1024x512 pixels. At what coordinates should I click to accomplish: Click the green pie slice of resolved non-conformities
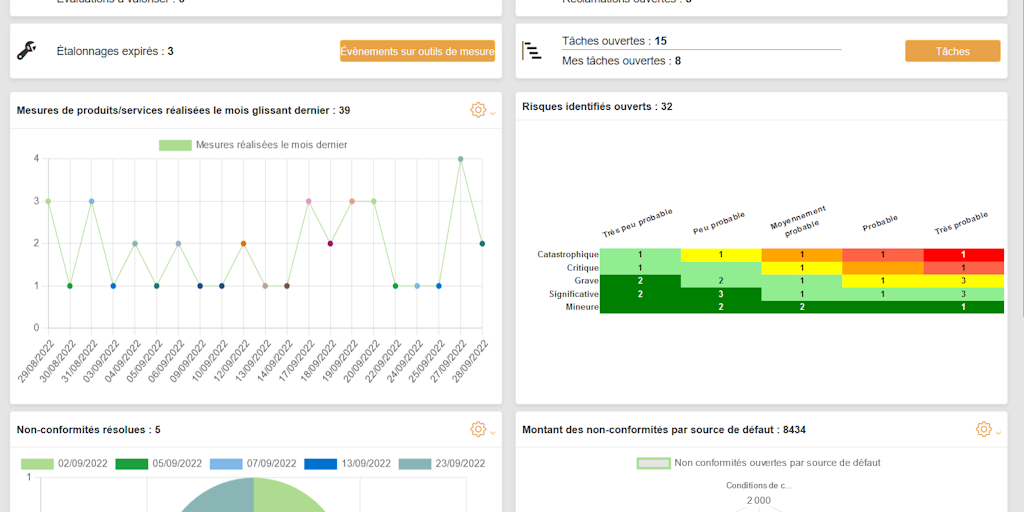coord(287,496)
